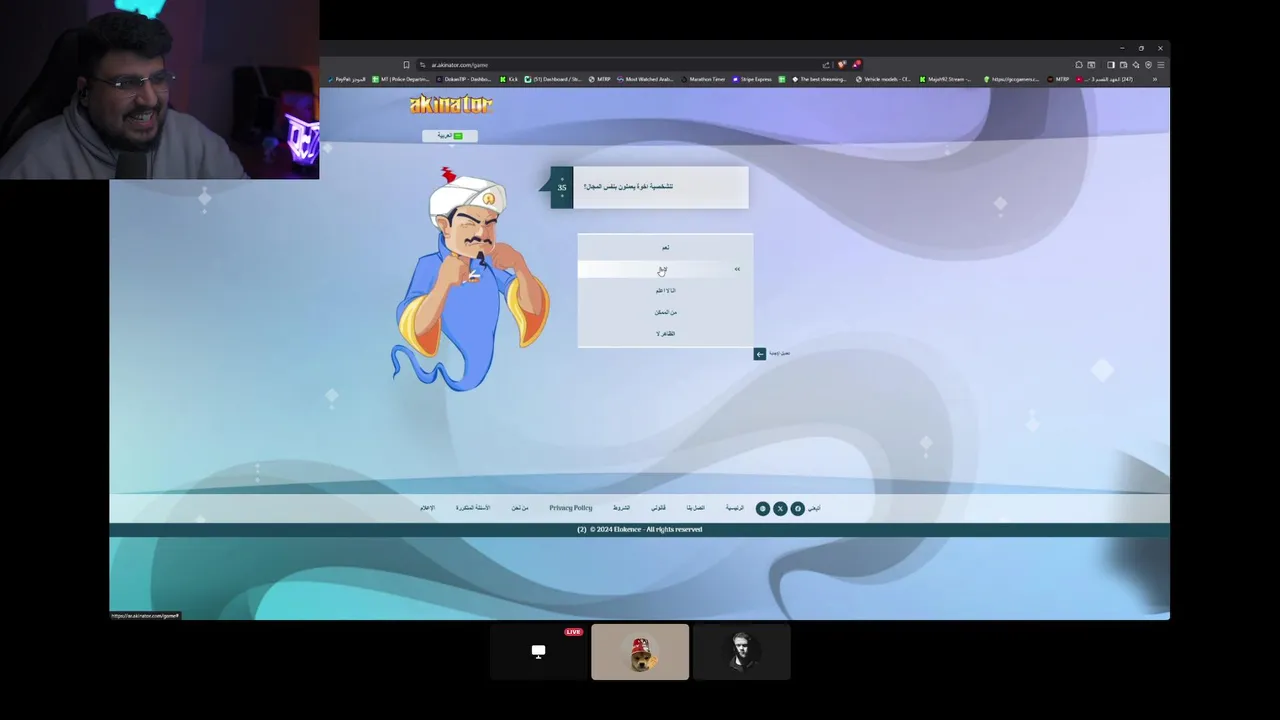Click the X (Twitter) icon in footer

(x=780, y=509)
